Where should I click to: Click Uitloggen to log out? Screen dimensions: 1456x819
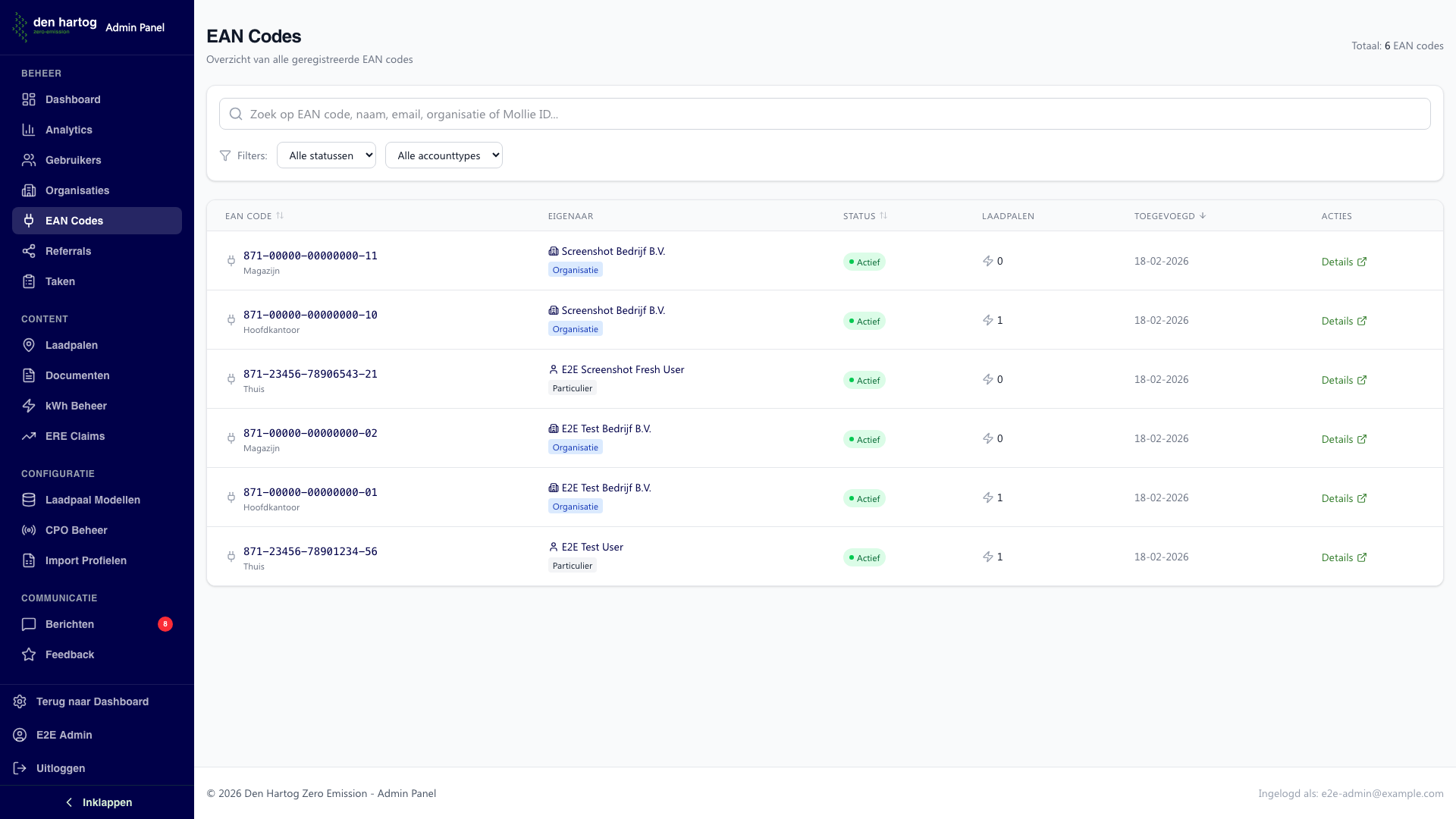click(61, 768)
